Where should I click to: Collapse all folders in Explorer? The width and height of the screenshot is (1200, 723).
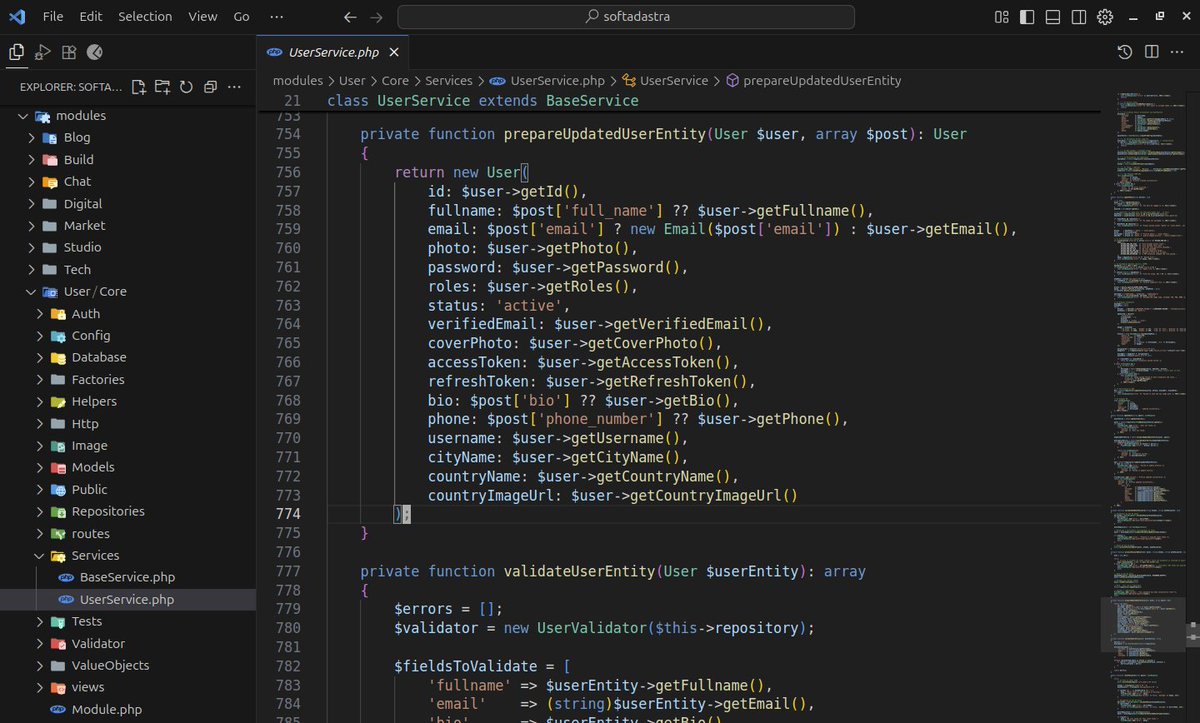[x=210, y=87]
